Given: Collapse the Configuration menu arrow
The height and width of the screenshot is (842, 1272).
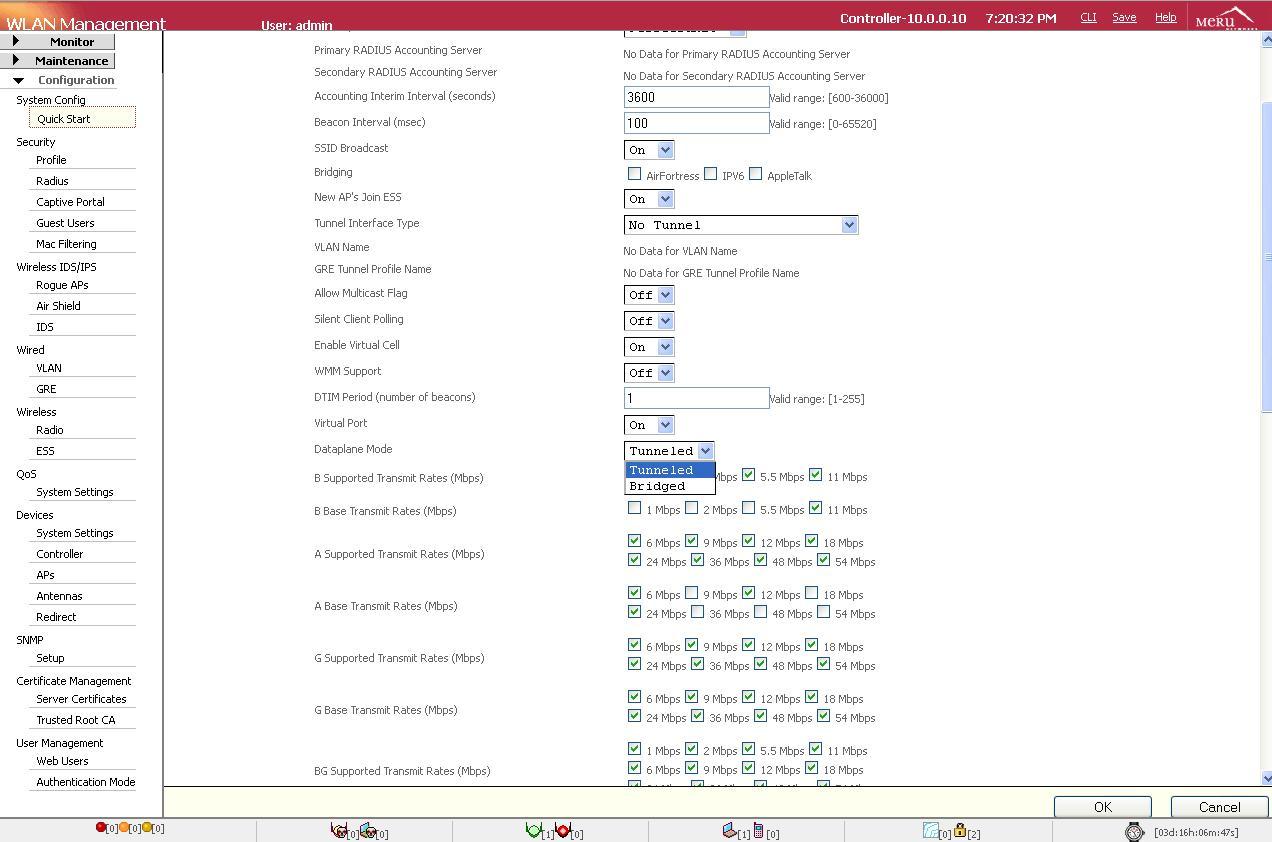Looking at the screenshot, I should (18, 80).
